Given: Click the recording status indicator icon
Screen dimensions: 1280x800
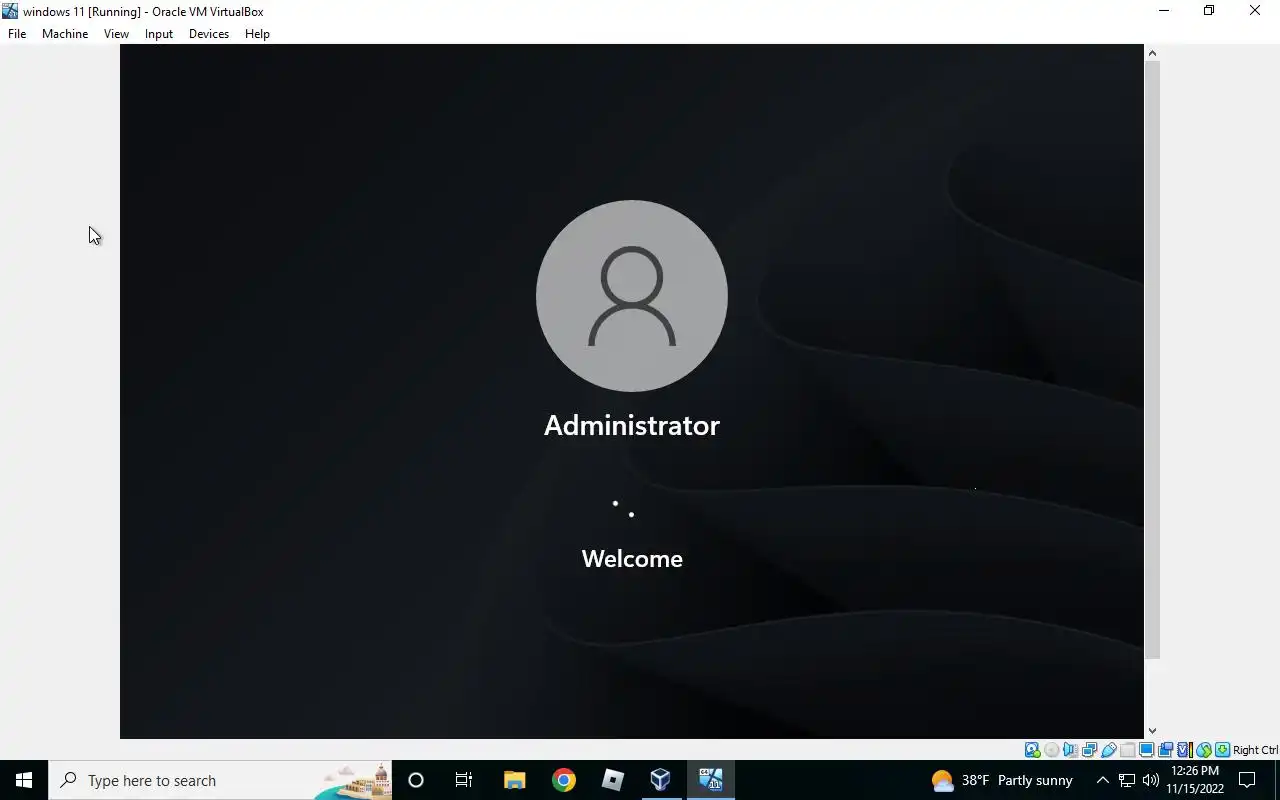Looking at the screenshot, I should 1165,750.
